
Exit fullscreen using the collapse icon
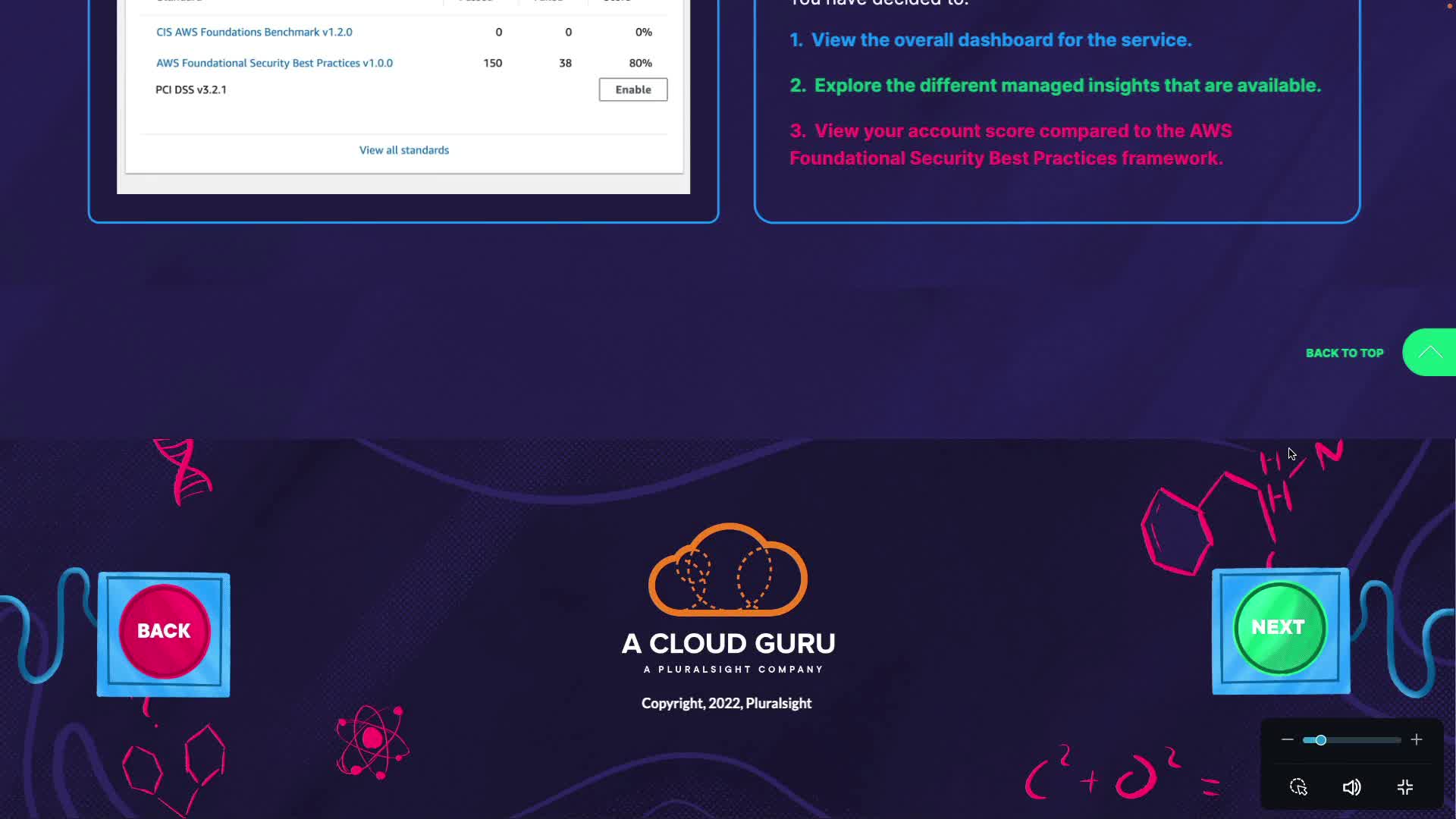pos(1404,787)
